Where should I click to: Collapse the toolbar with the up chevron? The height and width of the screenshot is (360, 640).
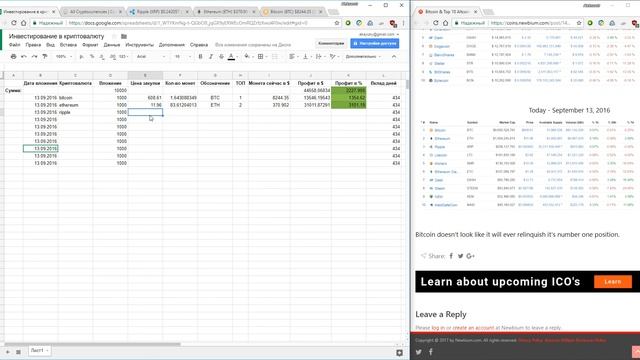[394, 56]
